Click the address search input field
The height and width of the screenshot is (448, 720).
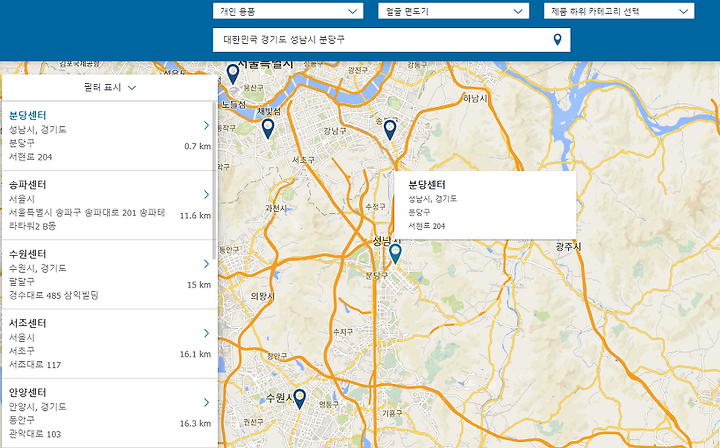(391, 40)
